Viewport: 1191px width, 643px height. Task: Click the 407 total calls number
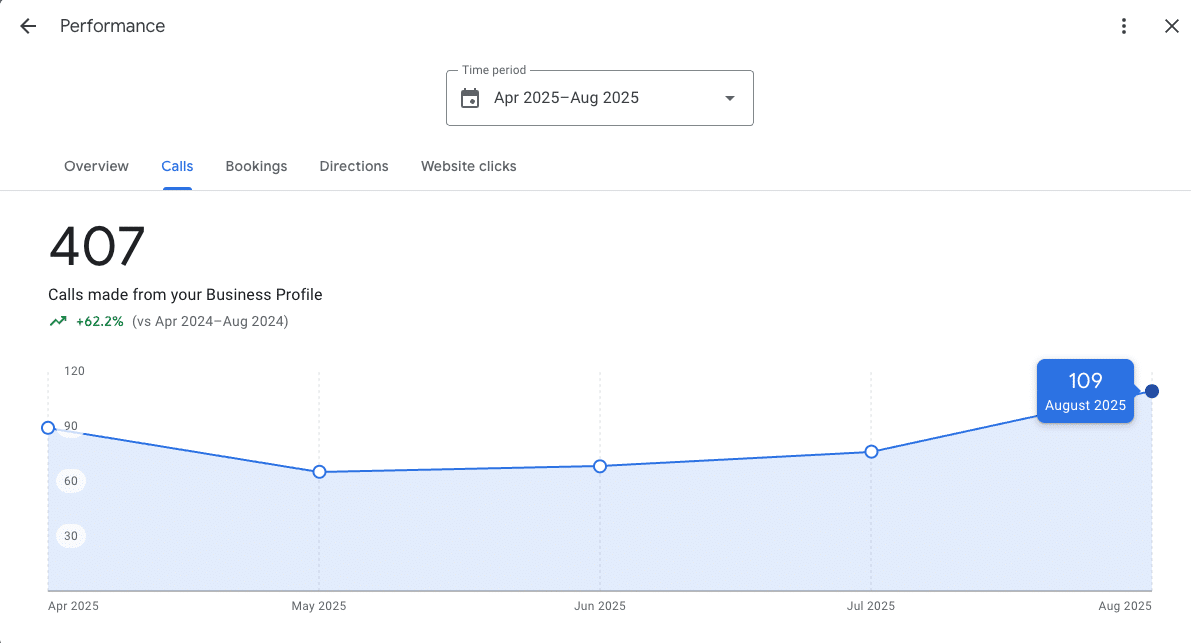[97, 247]
